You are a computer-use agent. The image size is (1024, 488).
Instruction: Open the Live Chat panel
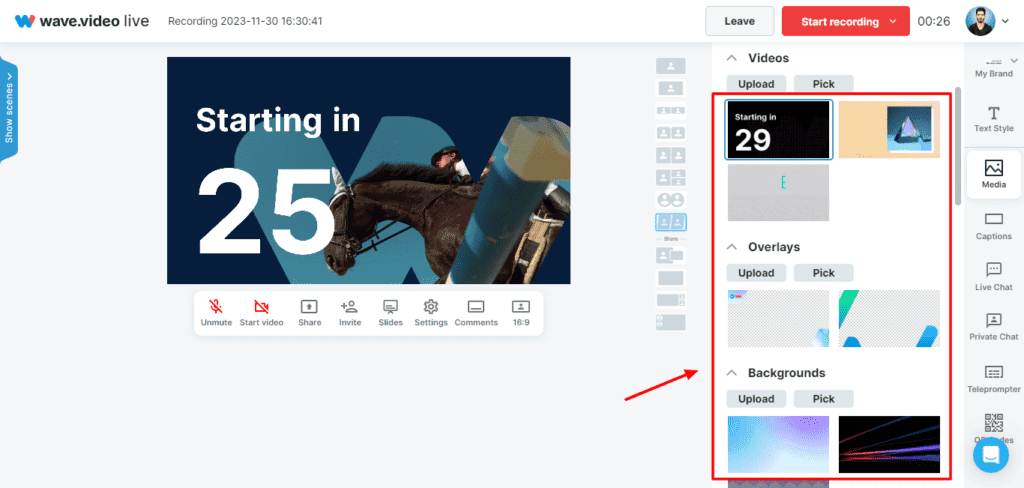[x=993, y=277]
